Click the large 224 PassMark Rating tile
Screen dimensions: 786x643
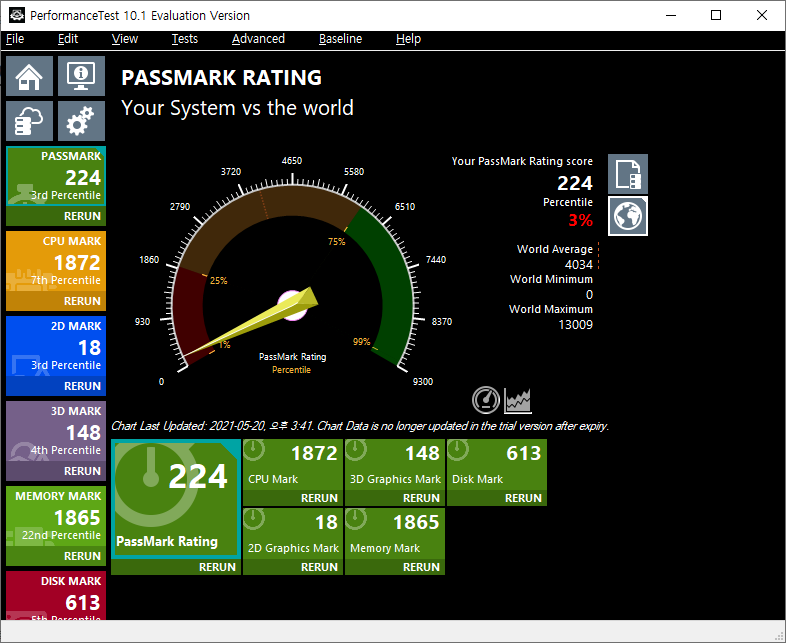pos(176,499)
